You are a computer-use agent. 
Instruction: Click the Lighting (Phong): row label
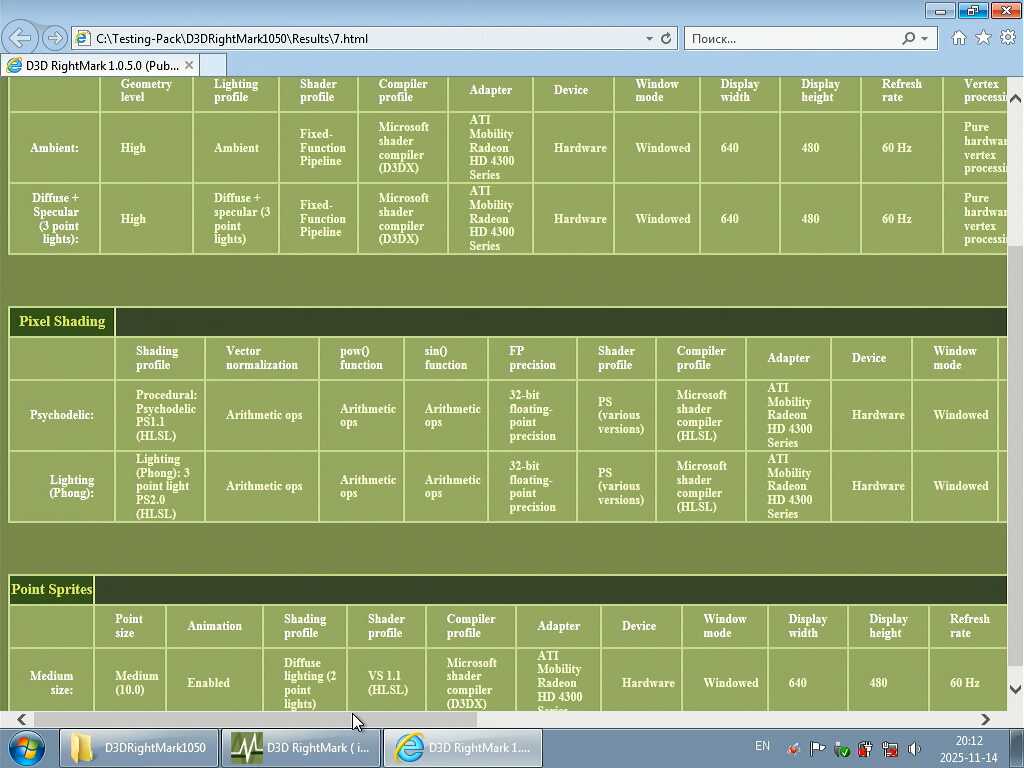[x=72, y=486]
